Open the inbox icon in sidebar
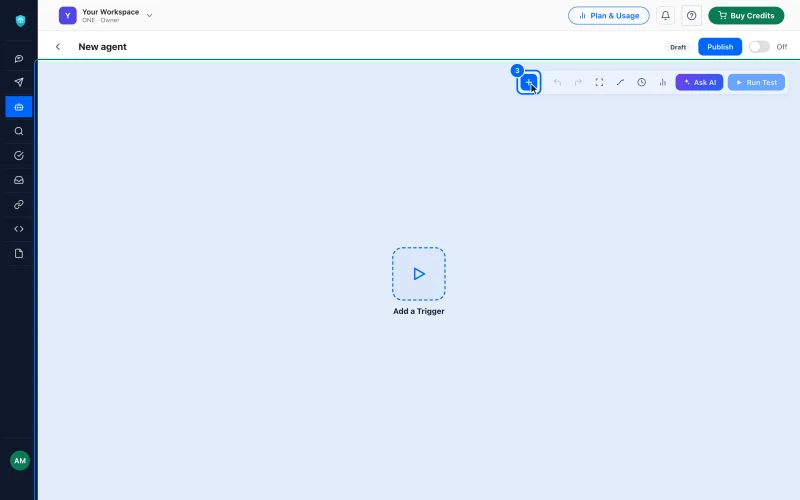Viewport: 800px width, 500px height. (19, 180)
